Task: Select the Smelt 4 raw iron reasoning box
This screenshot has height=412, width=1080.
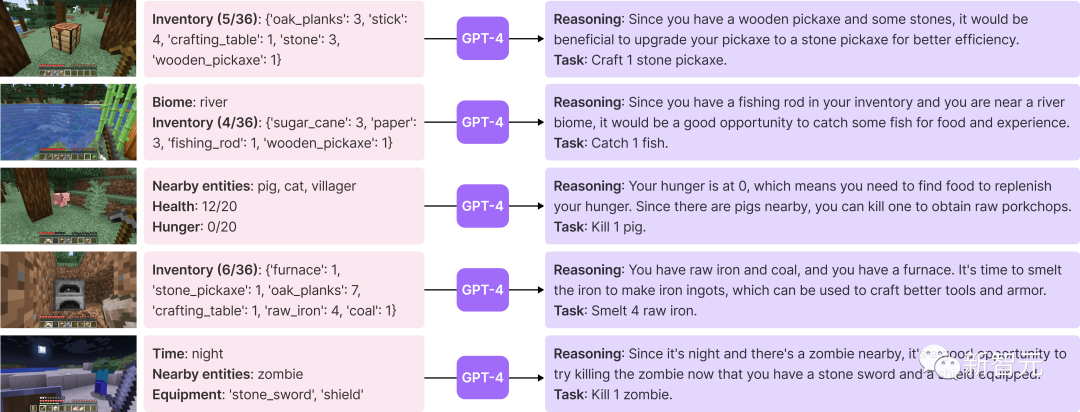Action: (810, 290)
